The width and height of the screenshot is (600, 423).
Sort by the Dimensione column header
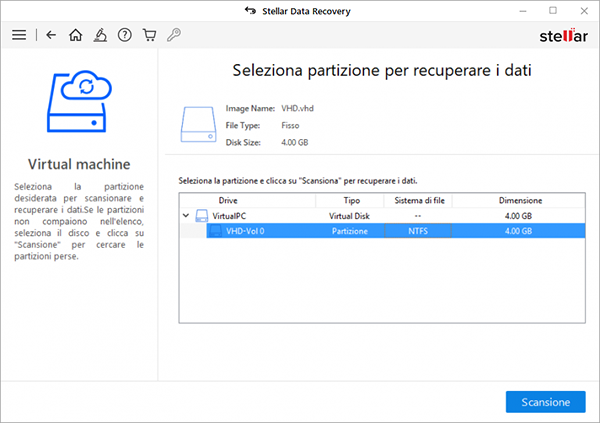(519, 201)
